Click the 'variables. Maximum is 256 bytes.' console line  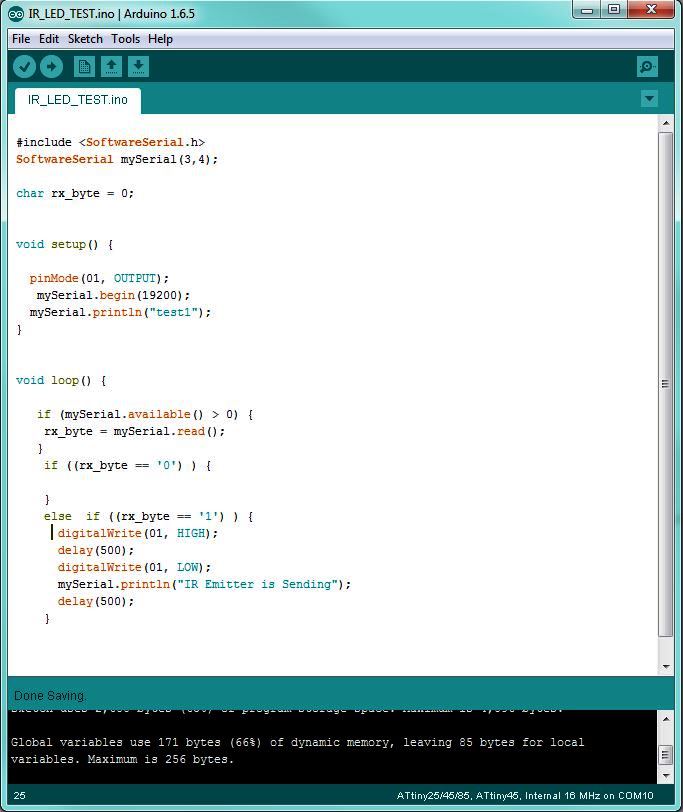[122, 760]
